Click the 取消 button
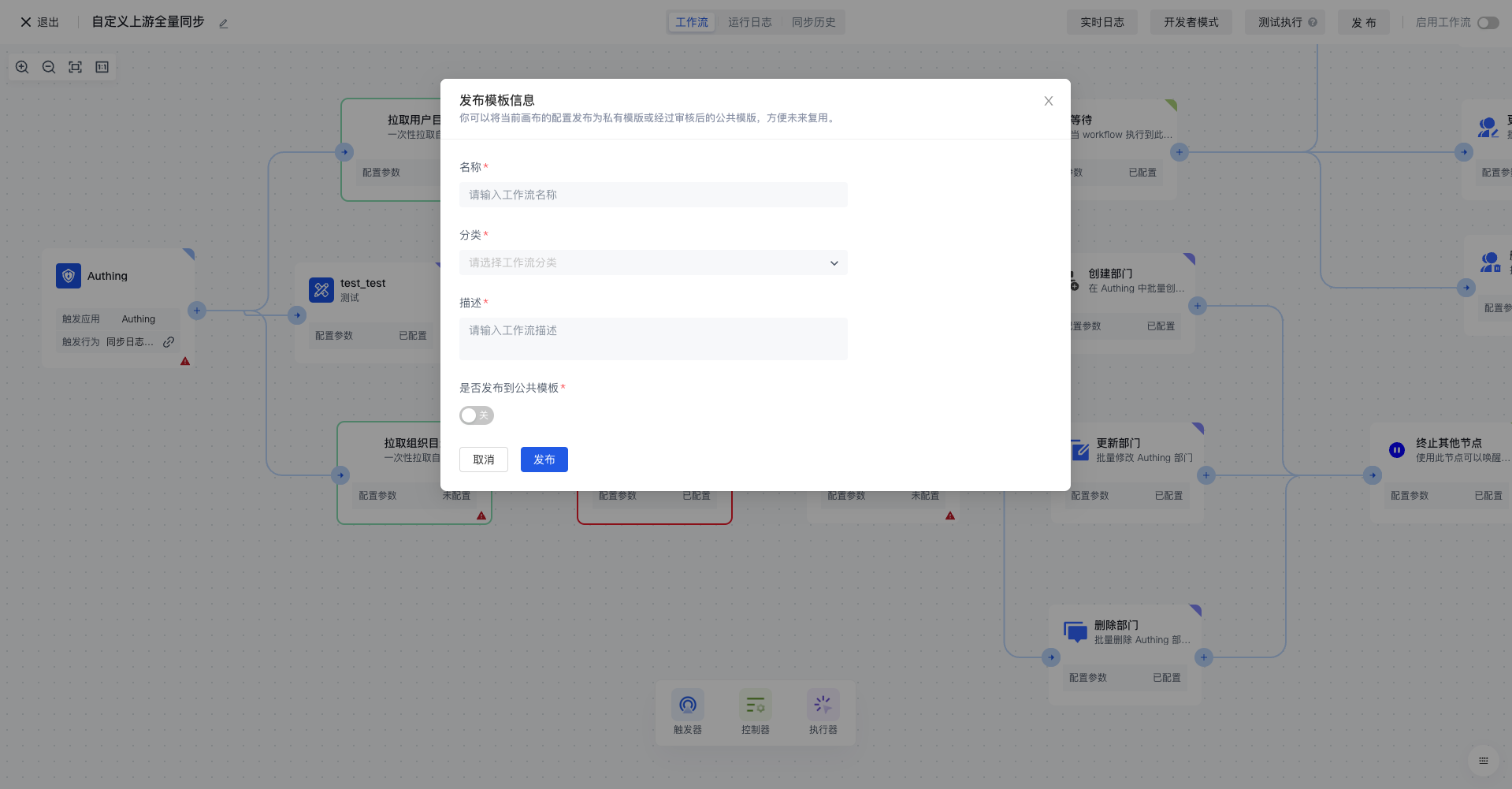1512x789 pixels. pyautogui.click(x=484, y=460)
